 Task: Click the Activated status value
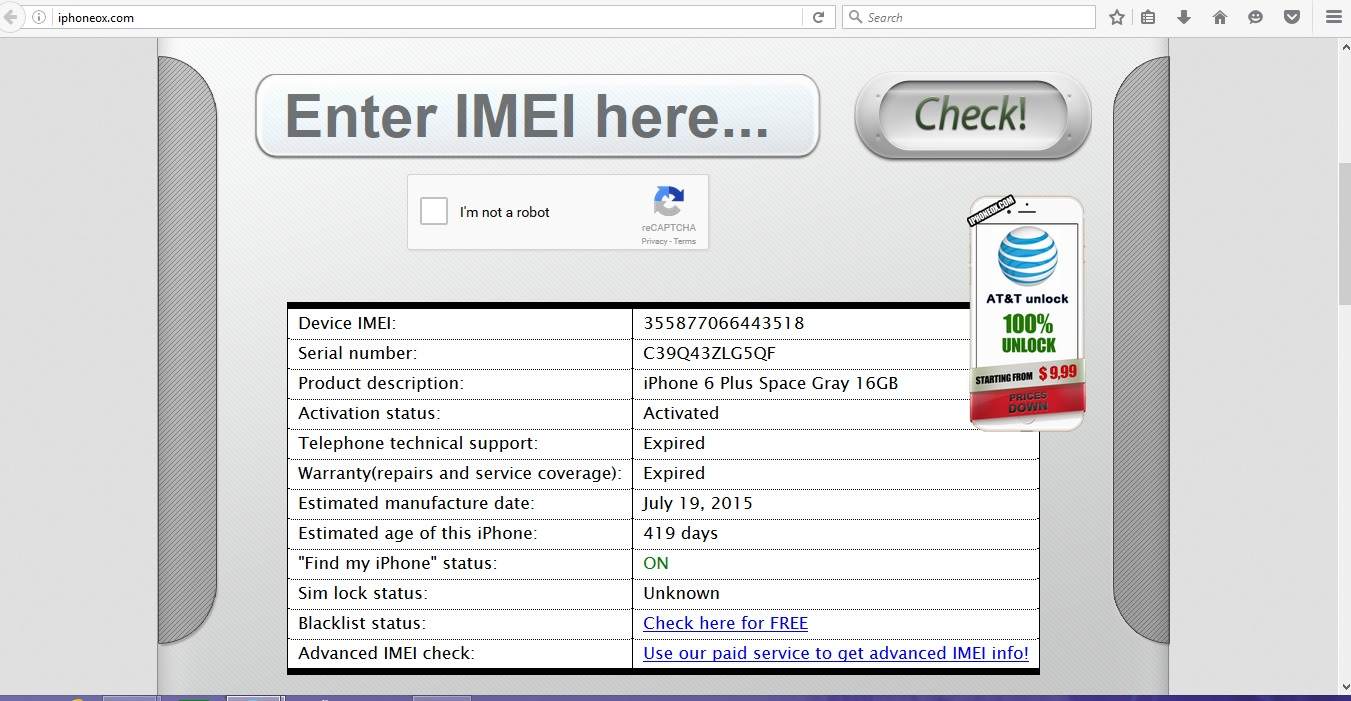(x=681, y=413)
